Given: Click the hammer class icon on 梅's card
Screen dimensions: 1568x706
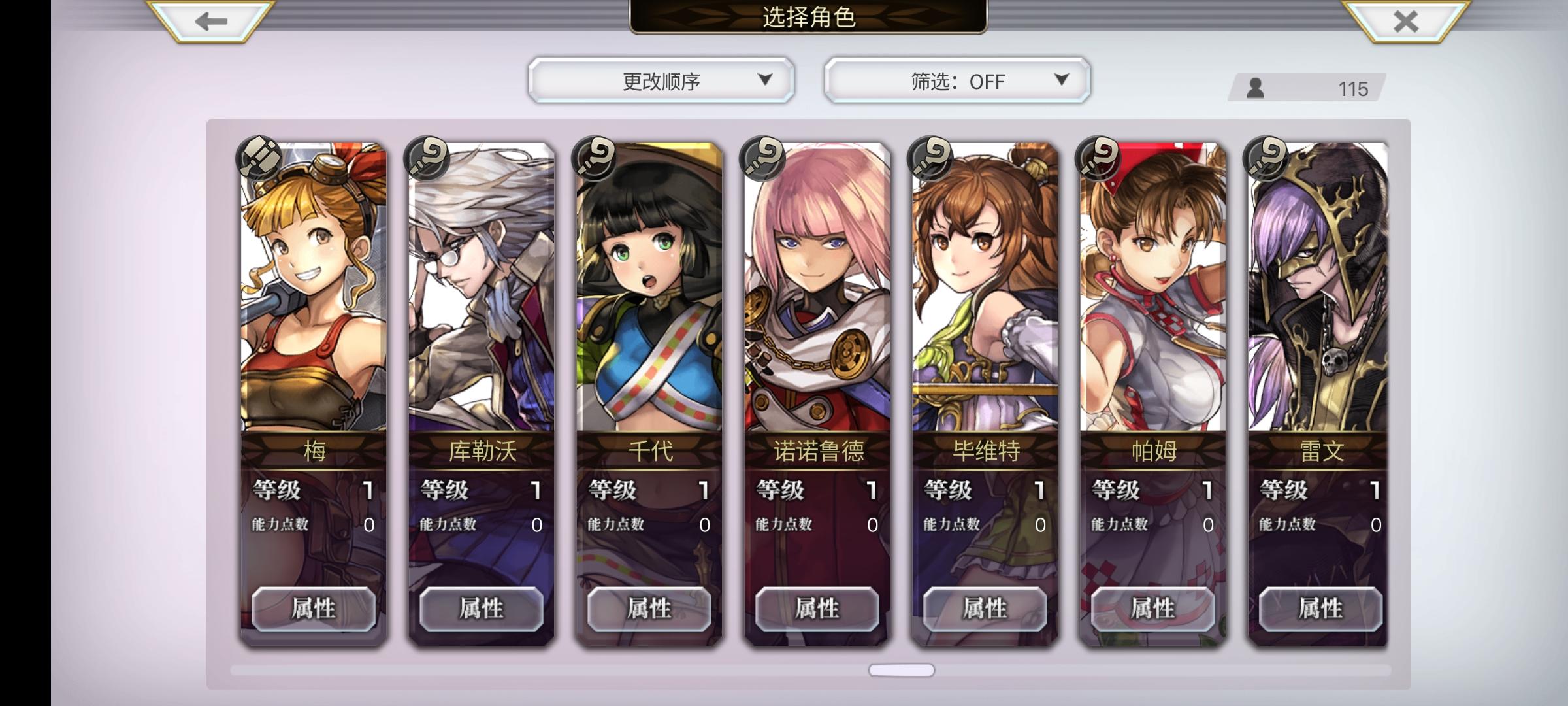Looking at the screenshot, I should coord(259,158).
